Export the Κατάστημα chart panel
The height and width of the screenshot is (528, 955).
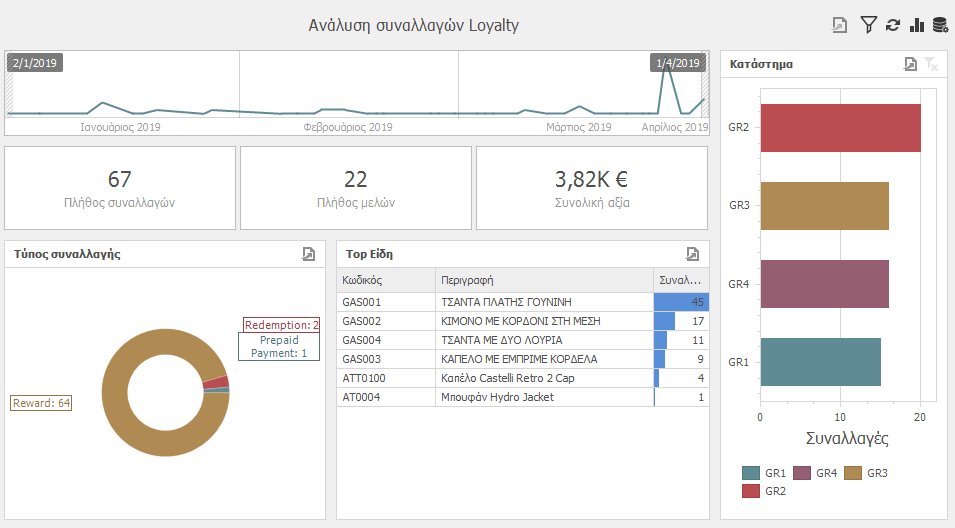(910, 64)
